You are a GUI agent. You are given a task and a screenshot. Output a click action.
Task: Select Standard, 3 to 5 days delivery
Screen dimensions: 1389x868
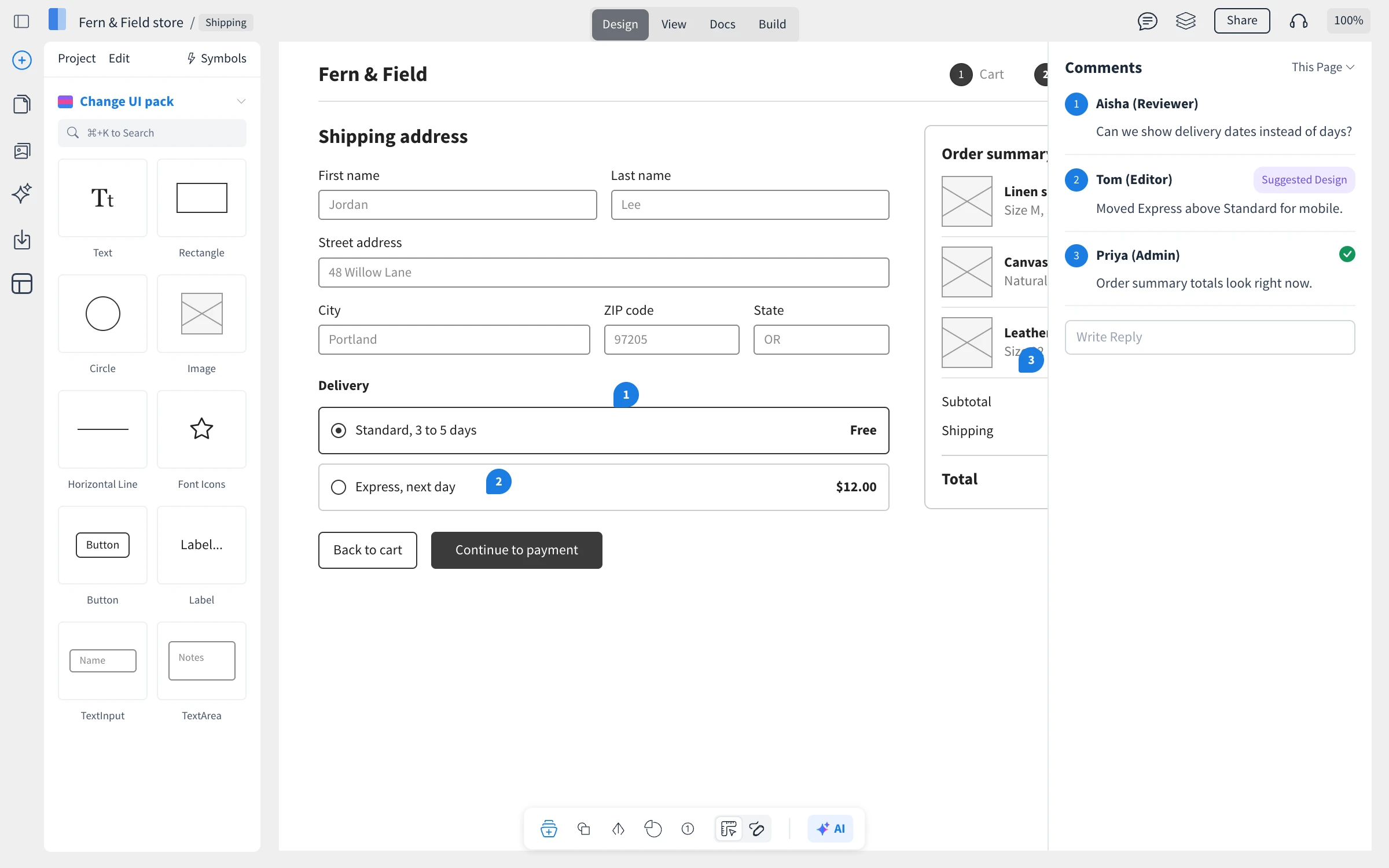coord(604,431)
